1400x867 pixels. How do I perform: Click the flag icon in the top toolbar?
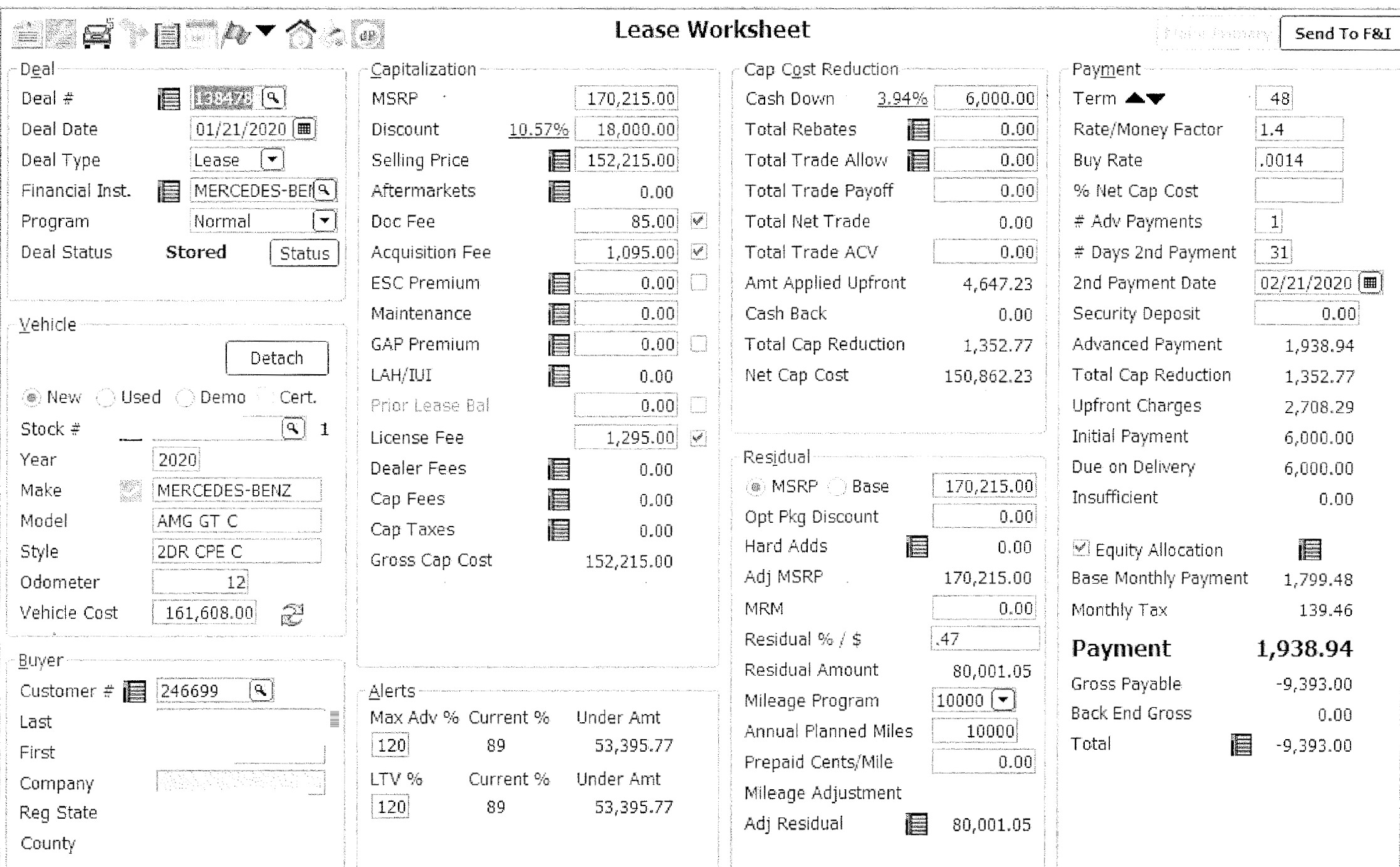(x=236, y=34)
